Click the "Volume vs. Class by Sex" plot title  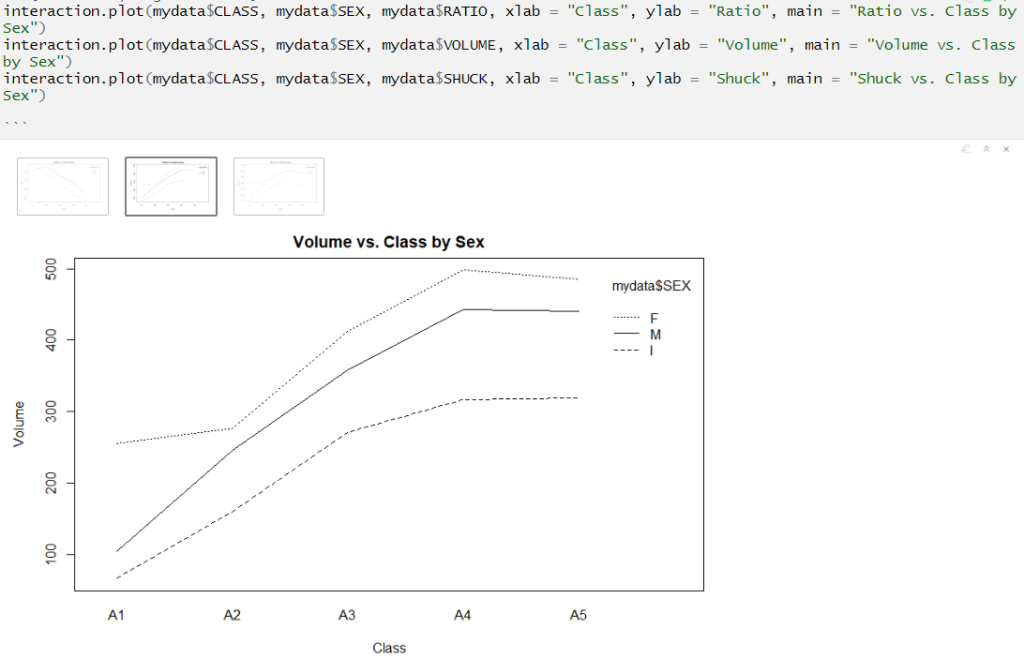(x=388, y=242)
